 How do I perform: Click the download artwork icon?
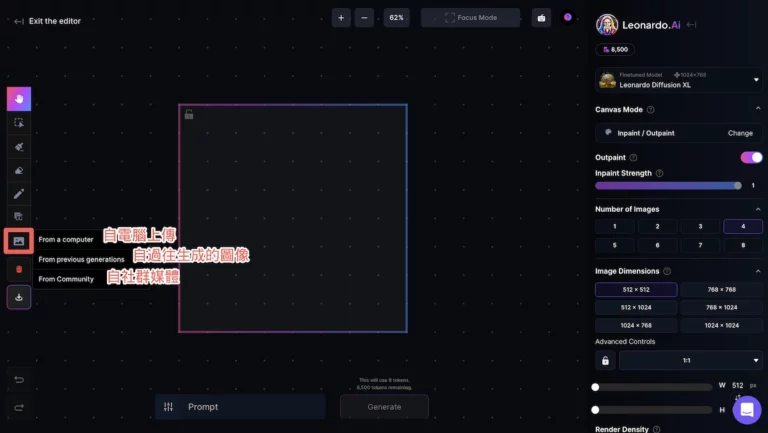coord(19,297)
